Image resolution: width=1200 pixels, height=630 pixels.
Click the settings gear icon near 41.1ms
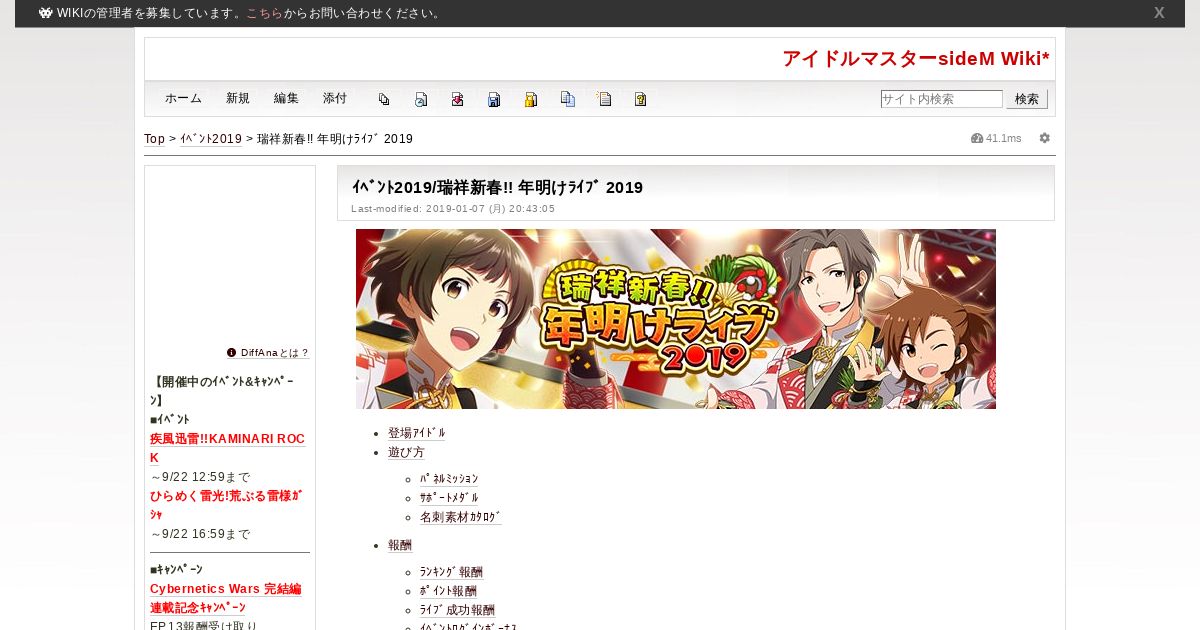tap(1045, 138)
